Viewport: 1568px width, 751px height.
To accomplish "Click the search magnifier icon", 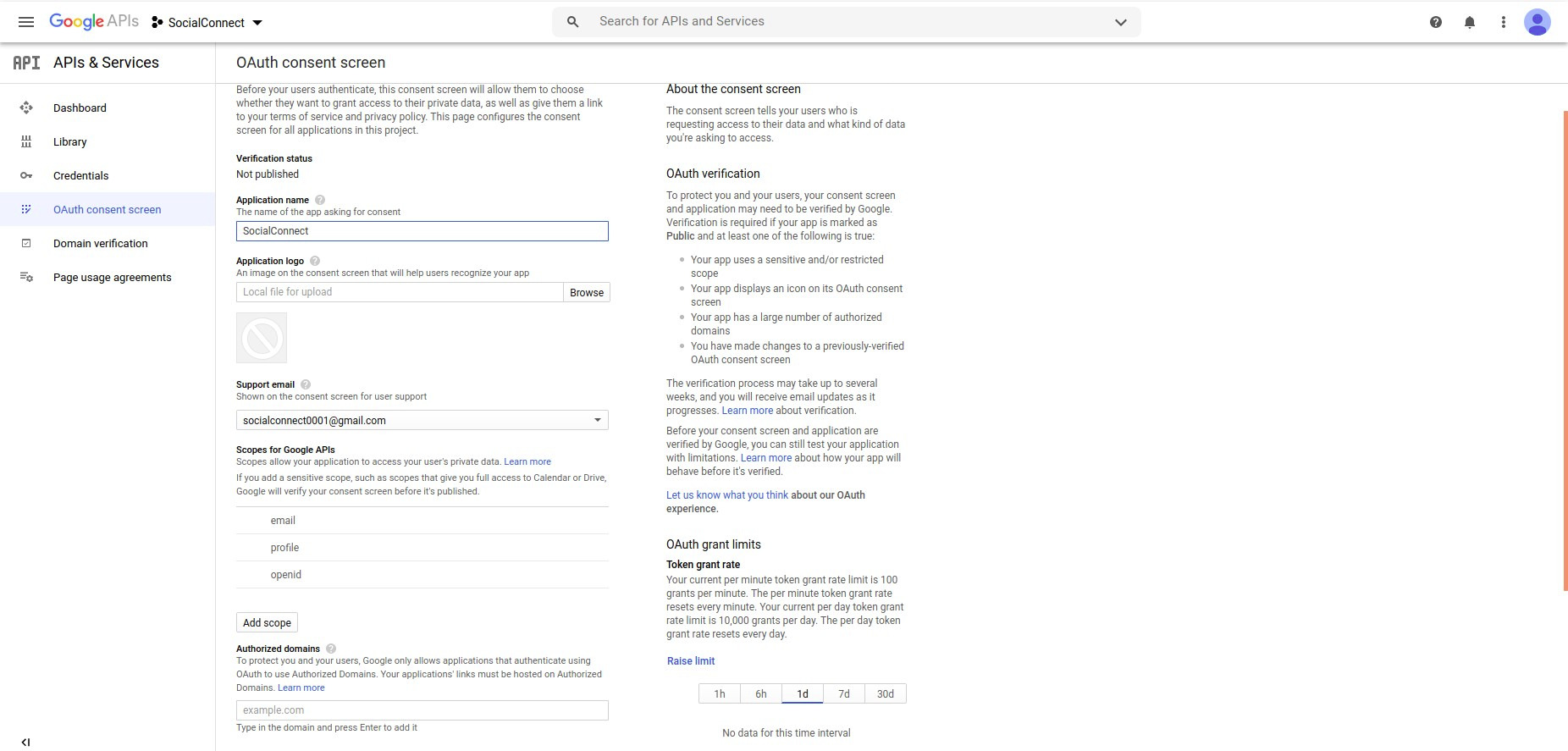I will (573, 22).
